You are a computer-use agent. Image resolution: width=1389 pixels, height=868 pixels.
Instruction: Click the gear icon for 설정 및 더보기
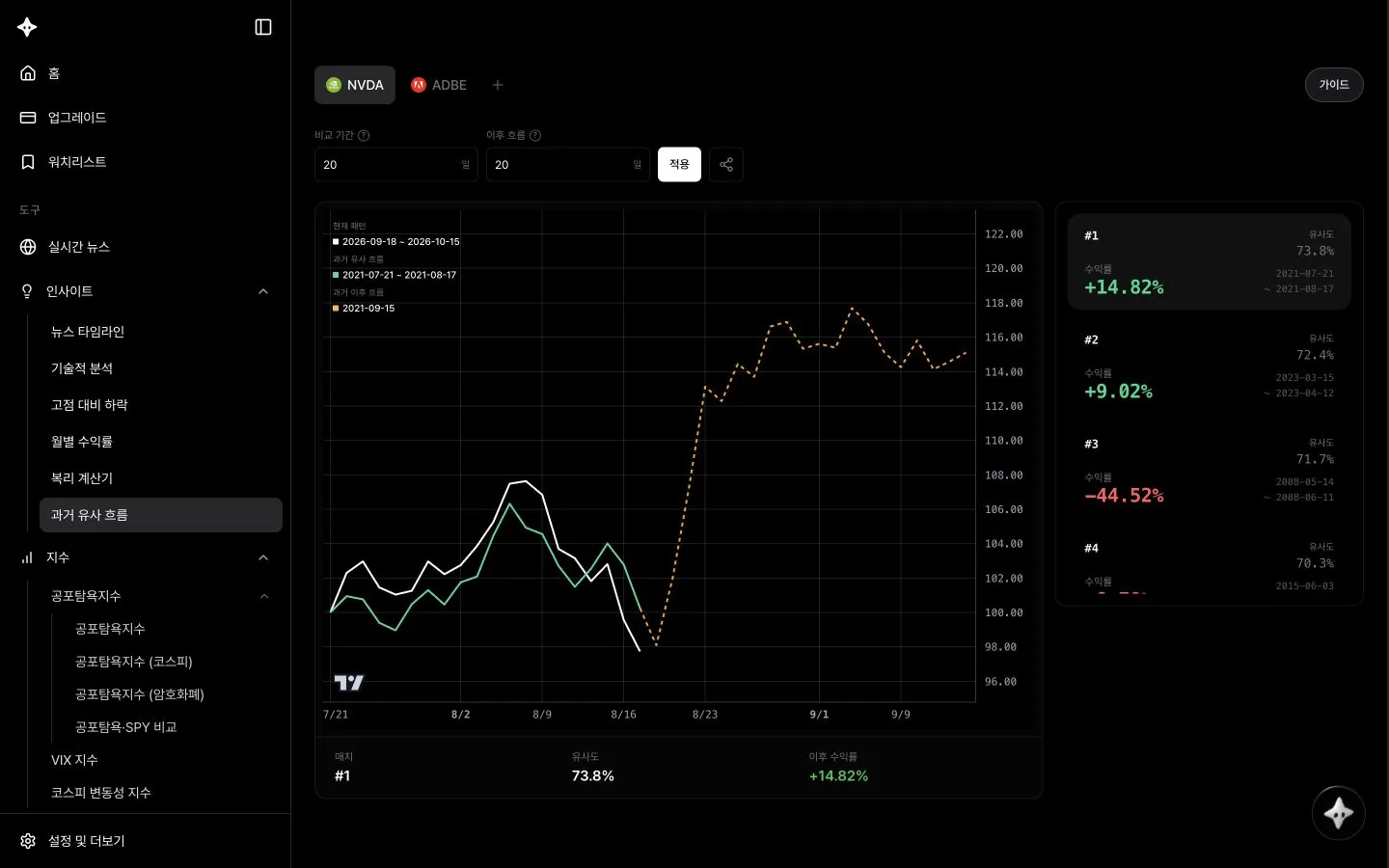pyautogui.click(x=28, y=841)
